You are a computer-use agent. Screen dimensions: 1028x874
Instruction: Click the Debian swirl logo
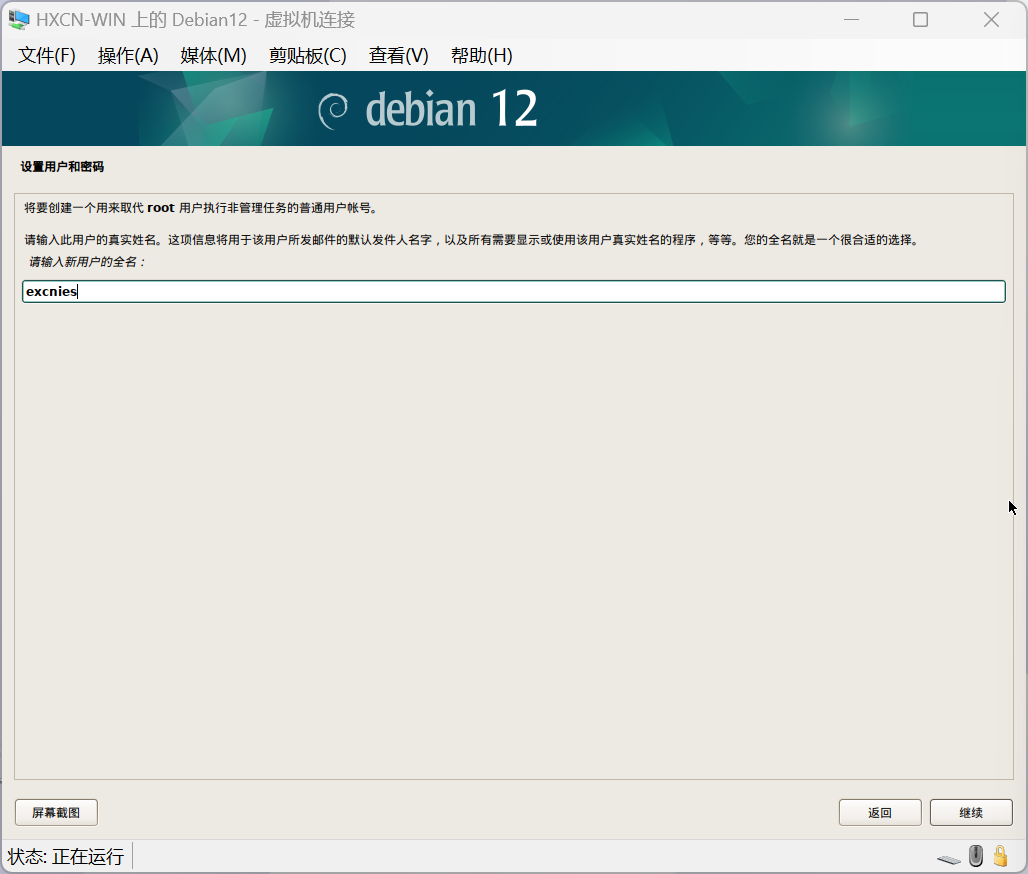click(x=333, y=111)
